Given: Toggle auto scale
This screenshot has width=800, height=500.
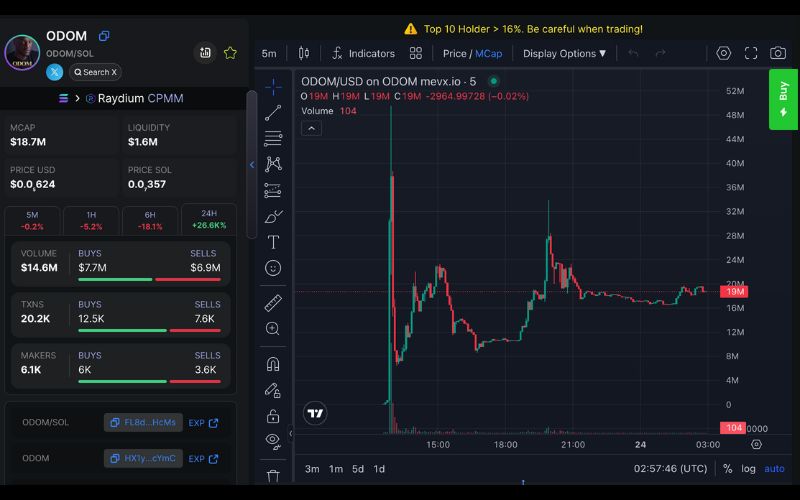Looking at the screenshot, I should (774, 469).
